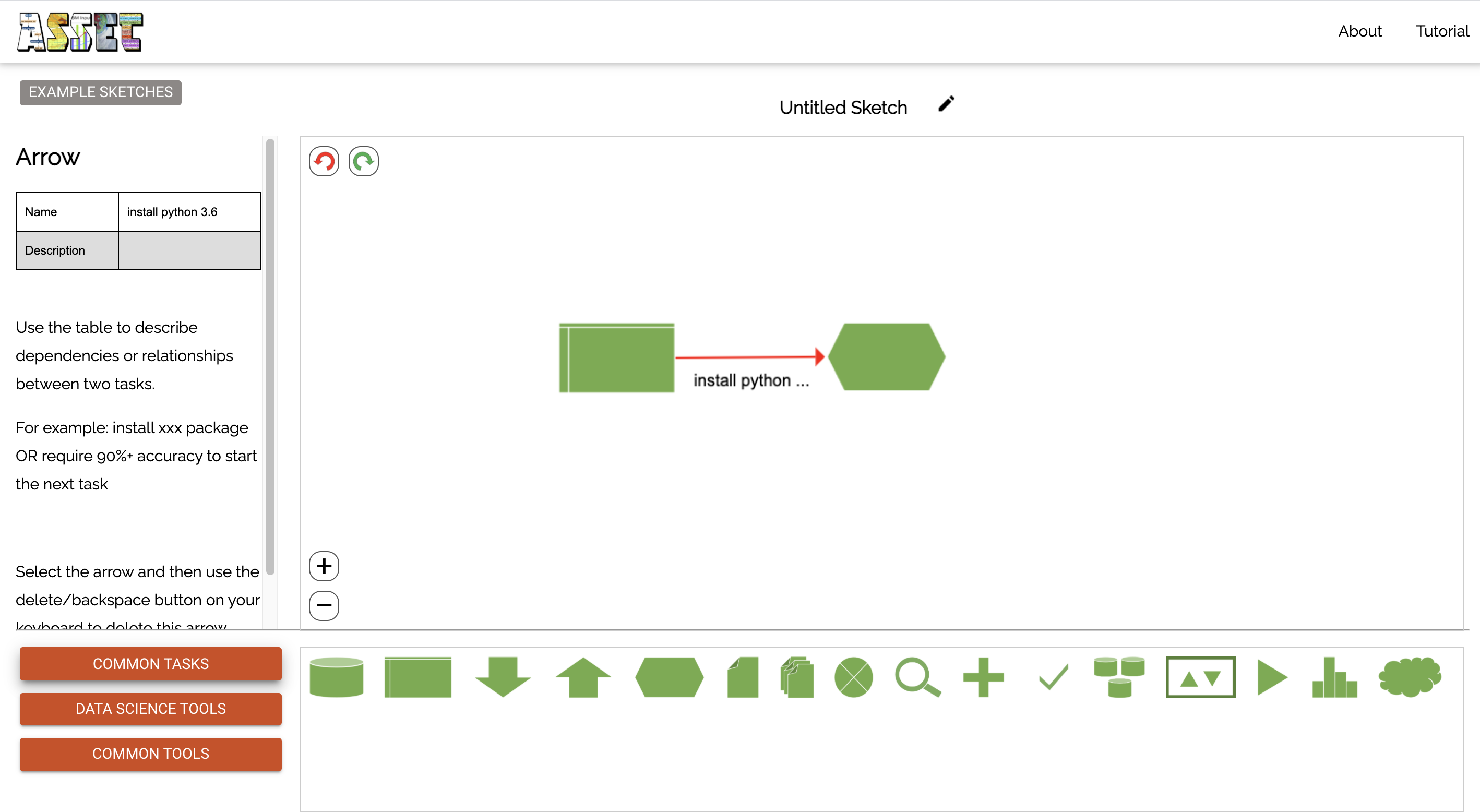Click the arrow Description field
Viewport: 1480px width, 812px height.
point(189,250)
